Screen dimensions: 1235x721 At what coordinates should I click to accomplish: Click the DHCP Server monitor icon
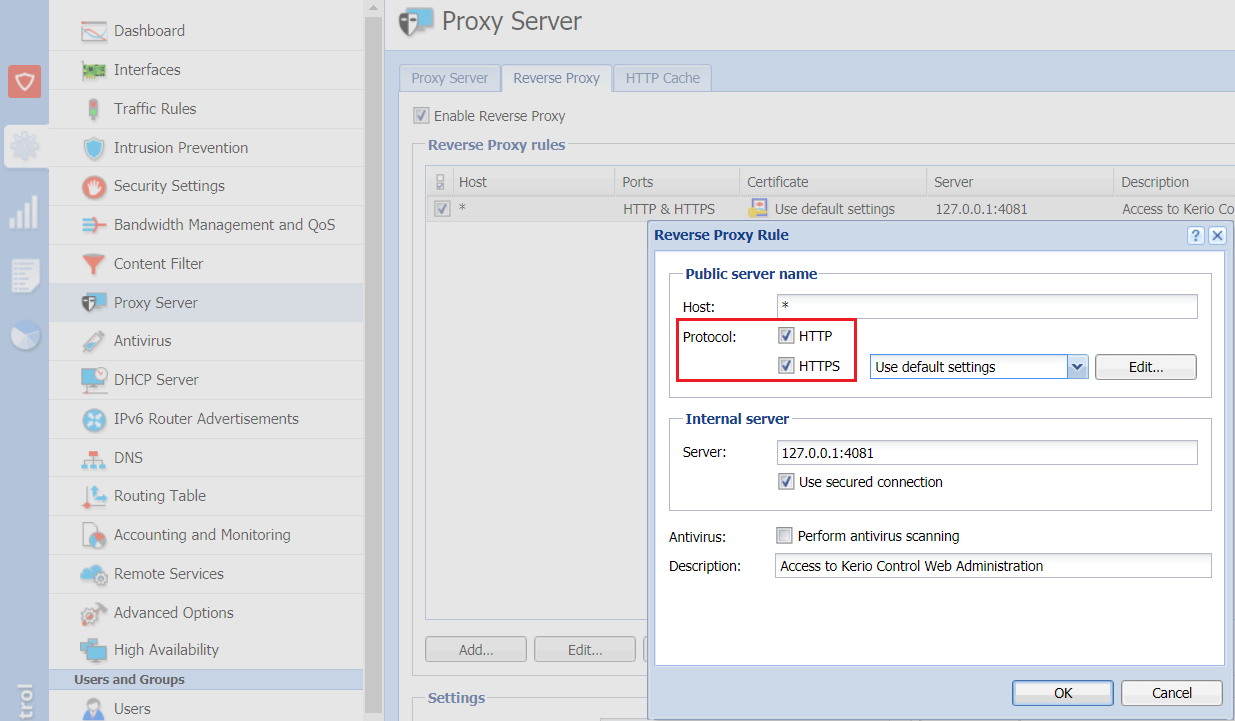(94, 380)
